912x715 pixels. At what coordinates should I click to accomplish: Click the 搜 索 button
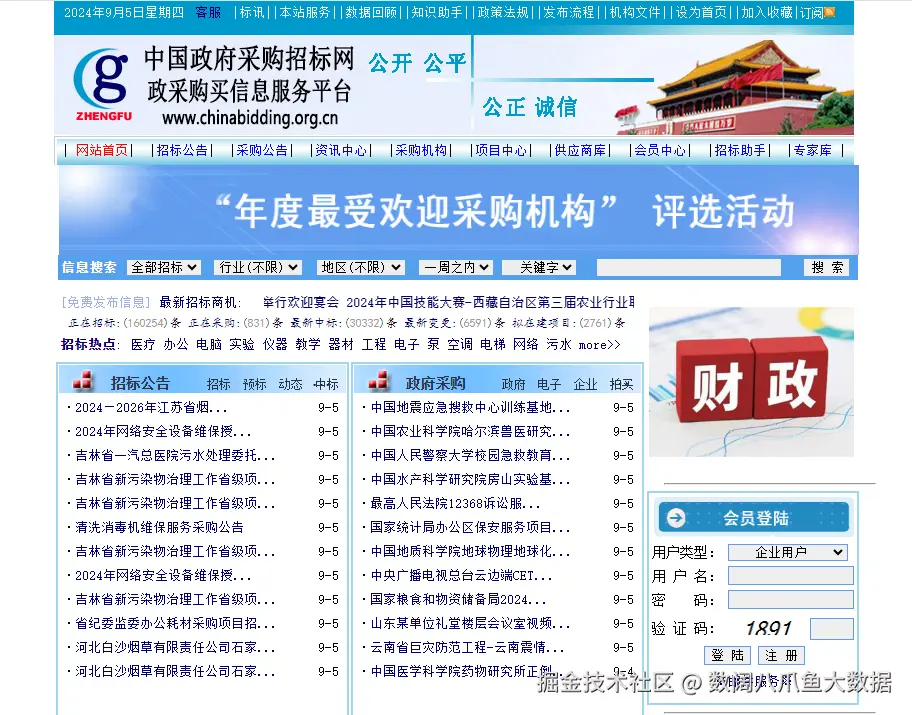826,267
